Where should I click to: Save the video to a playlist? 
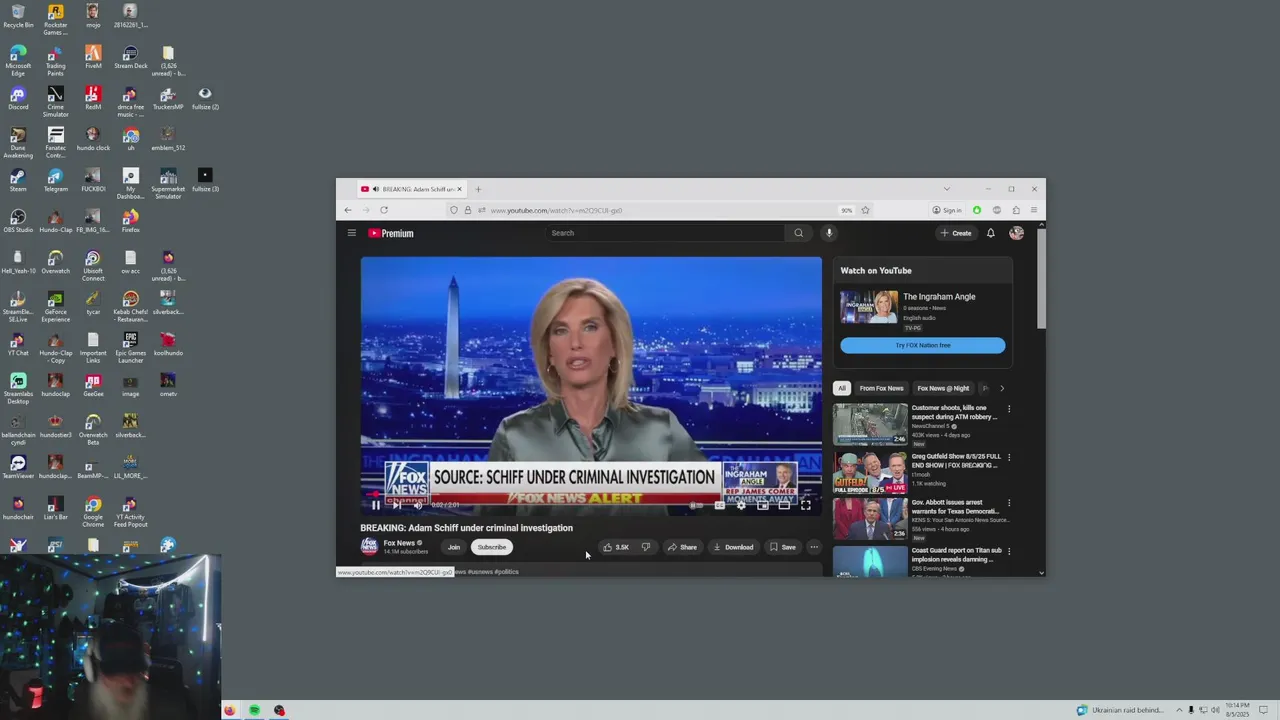point(783,547)
